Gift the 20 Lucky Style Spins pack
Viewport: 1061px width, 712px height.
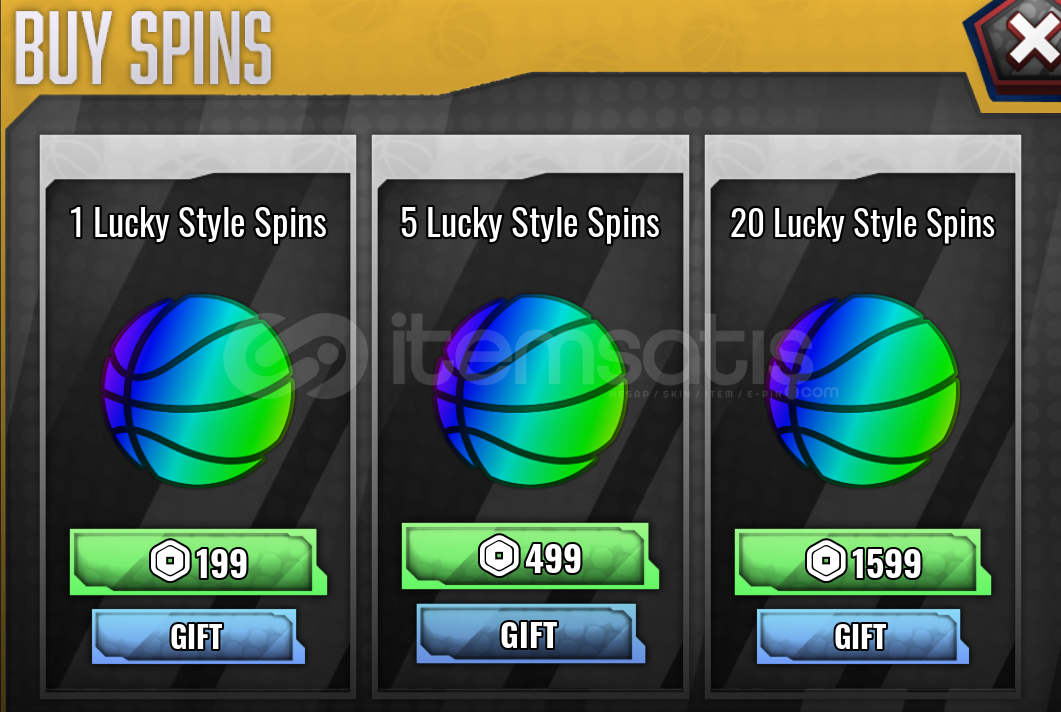863,636
